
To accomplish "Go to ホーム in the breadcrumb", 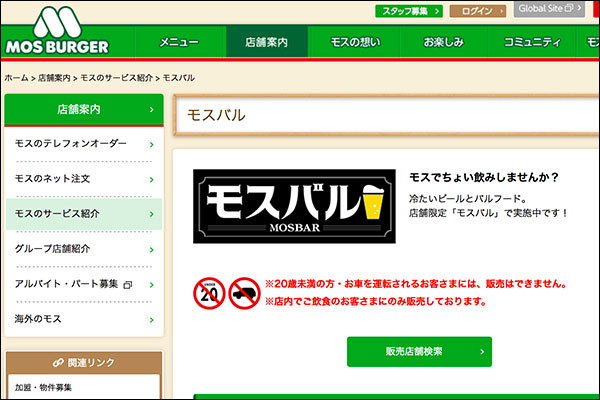I will (16, 78).
